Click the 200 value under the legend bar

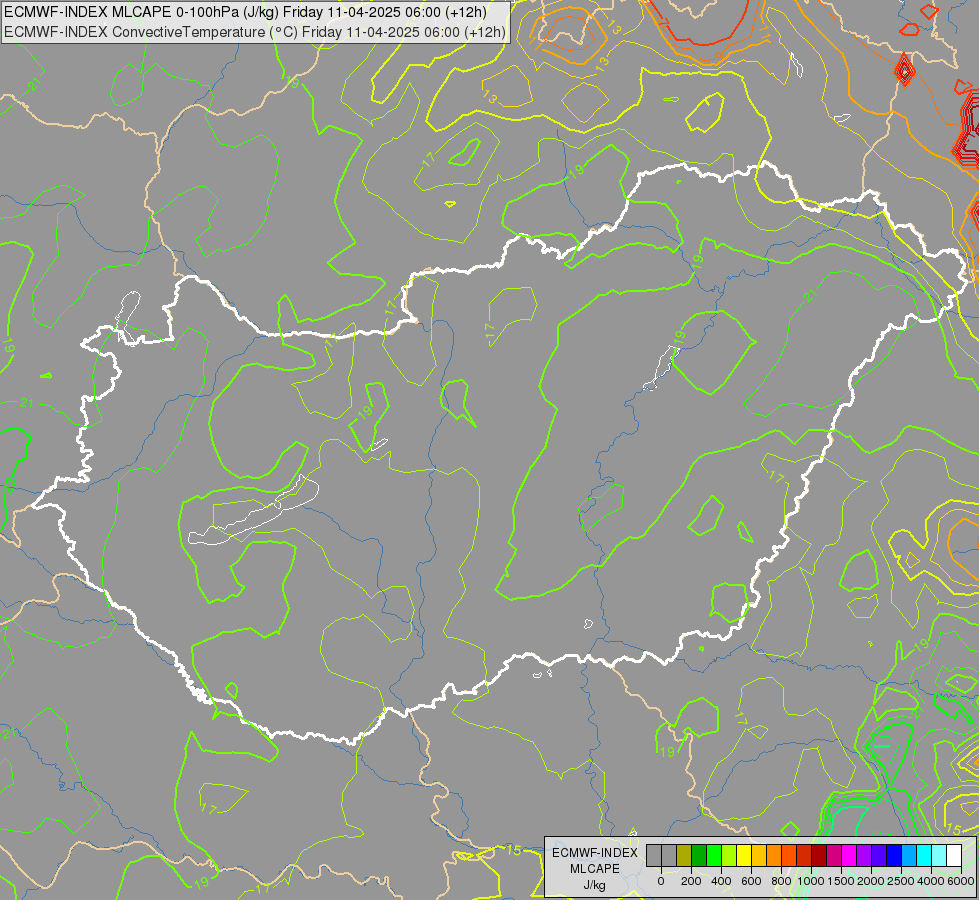[x=691, y=881]
